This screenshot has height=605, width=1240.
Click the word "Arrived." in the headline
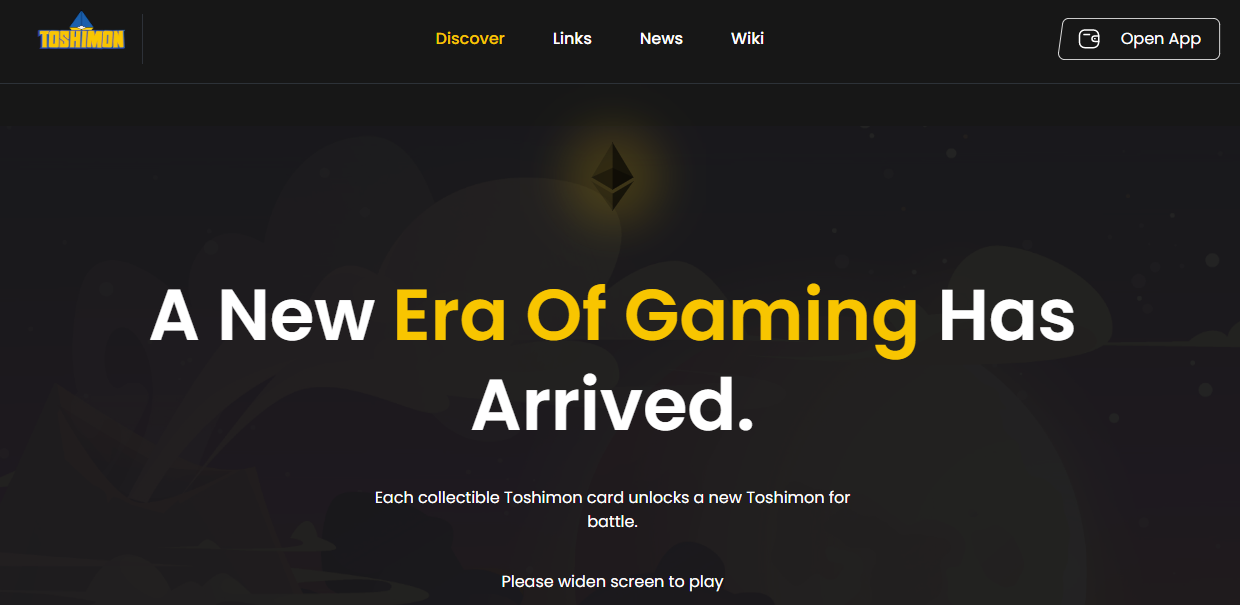612,406
